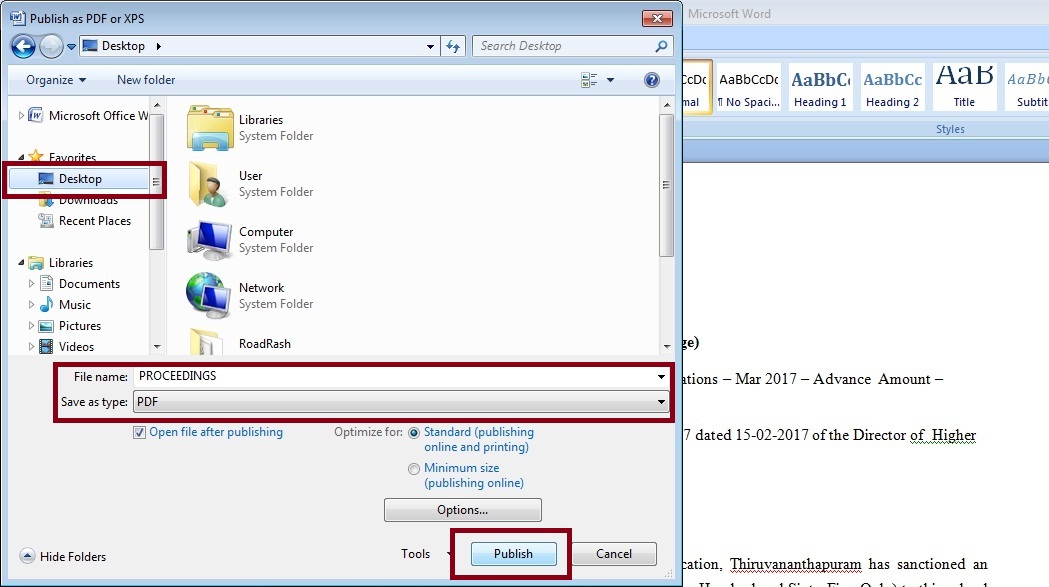This screenshot has height=587, width=1049.
Task: Open the File name dropdown arrow
Action: click(661, 377)
